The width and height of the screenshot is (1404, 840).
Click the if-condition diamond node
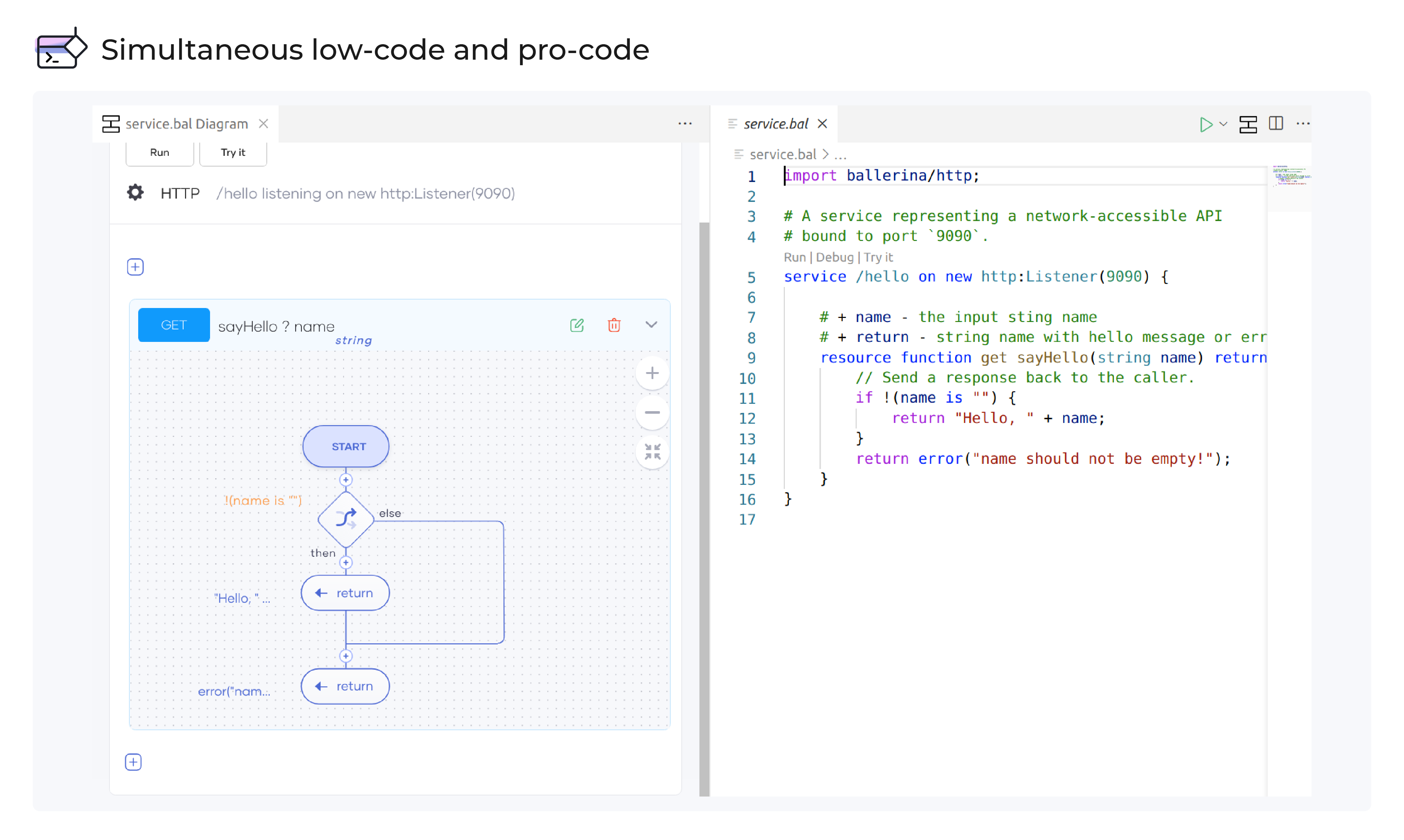346,519
